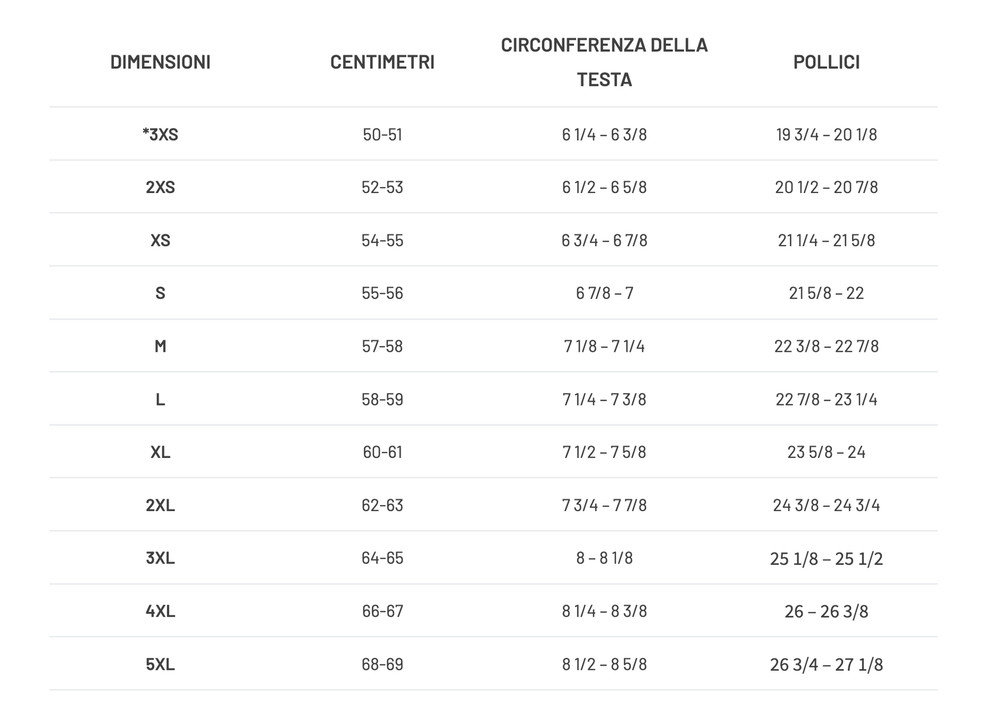Click the POLLICI column header
Screen dimensions: 1000x718
(826, 62)
